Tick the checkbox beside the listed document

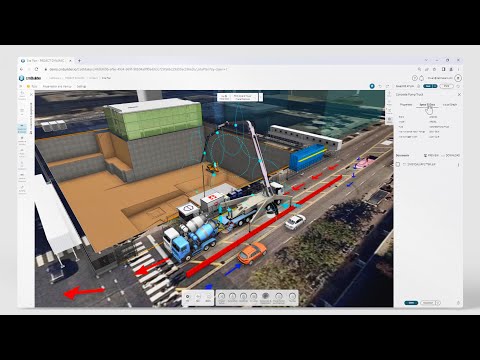coord(398,164)
